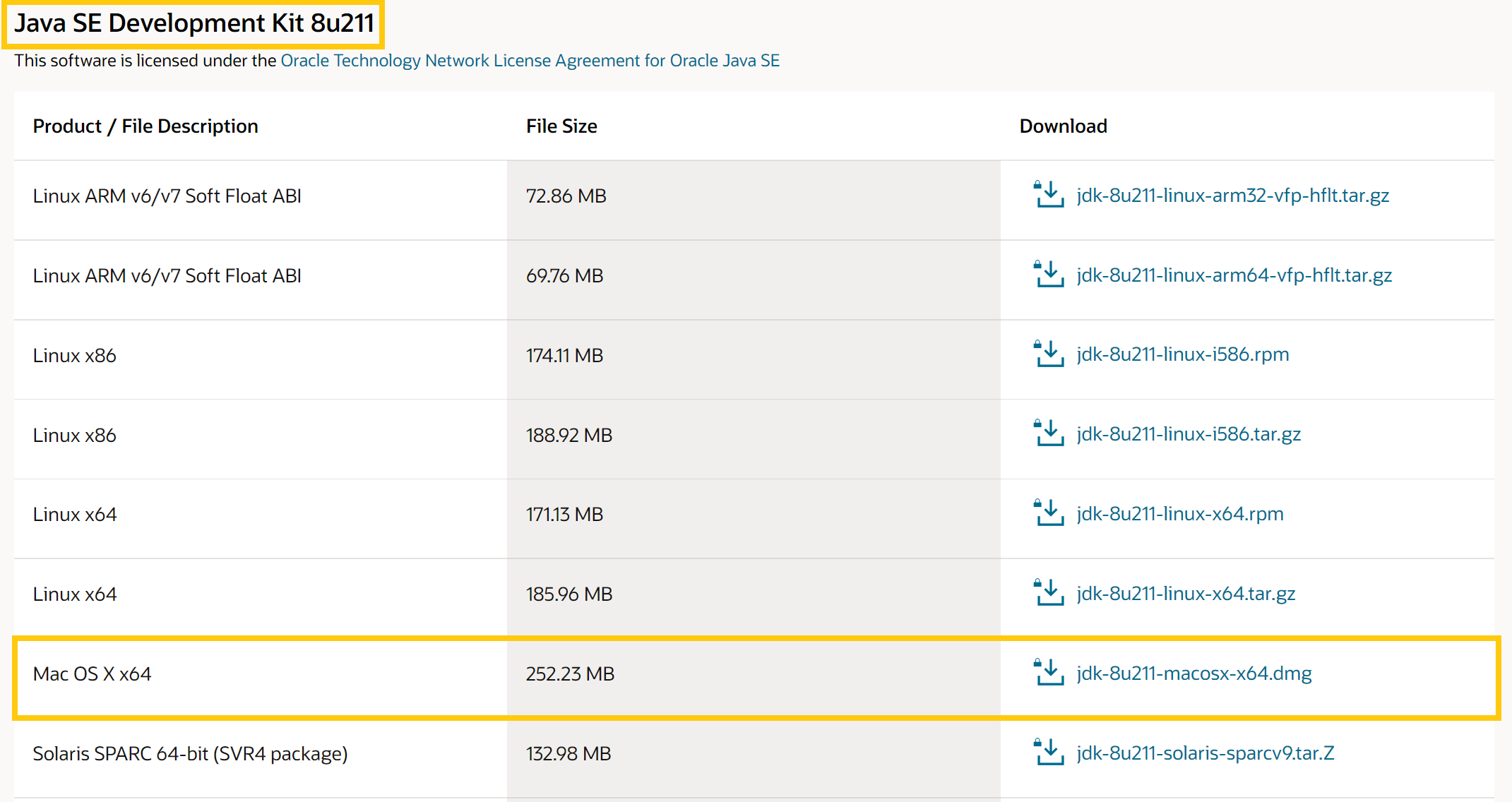Click download icon for jdk-8u211-solaris-sparcv9.tar.Z
Viewport: 1512px width, 802px height.
1049,752
